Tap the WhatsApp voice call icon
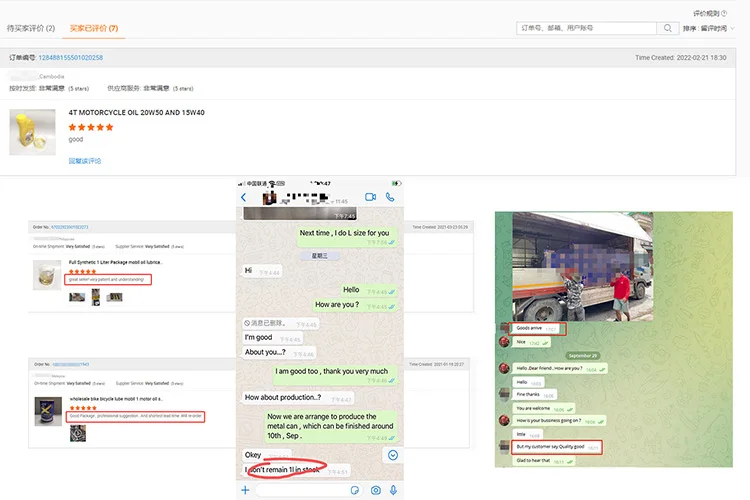The width and height of the screenshot is (750, 500). click(x=392, y=198)
